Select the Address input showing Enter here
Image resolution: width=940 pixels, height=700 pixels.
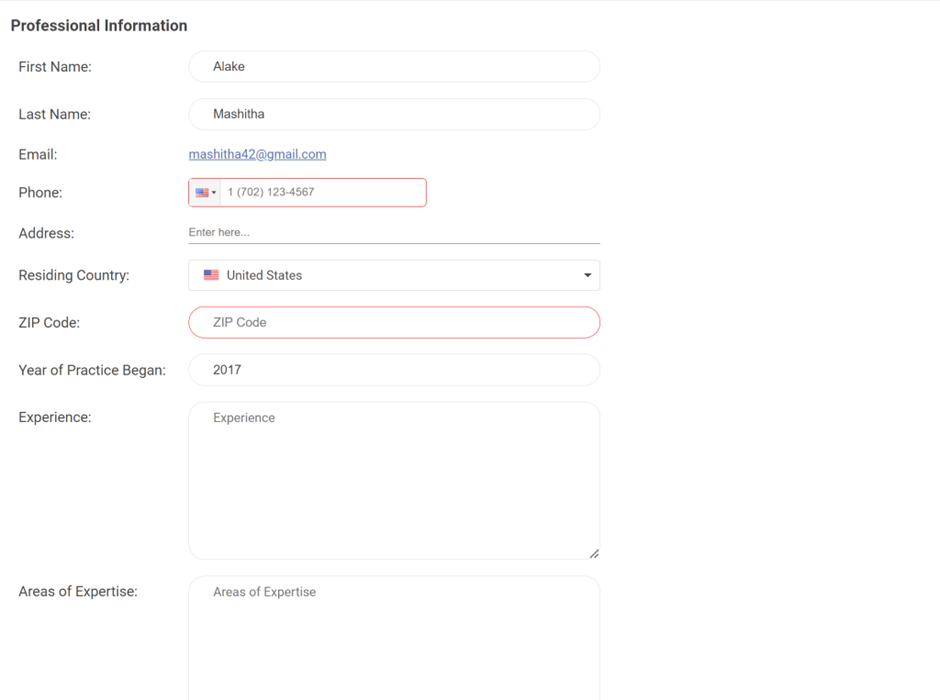(x=394, y=231)
